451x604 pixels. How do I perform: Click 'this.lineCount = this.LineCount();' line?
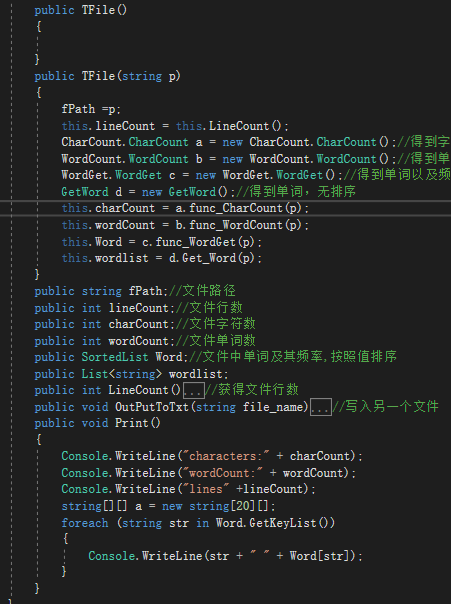pos(175,126)
